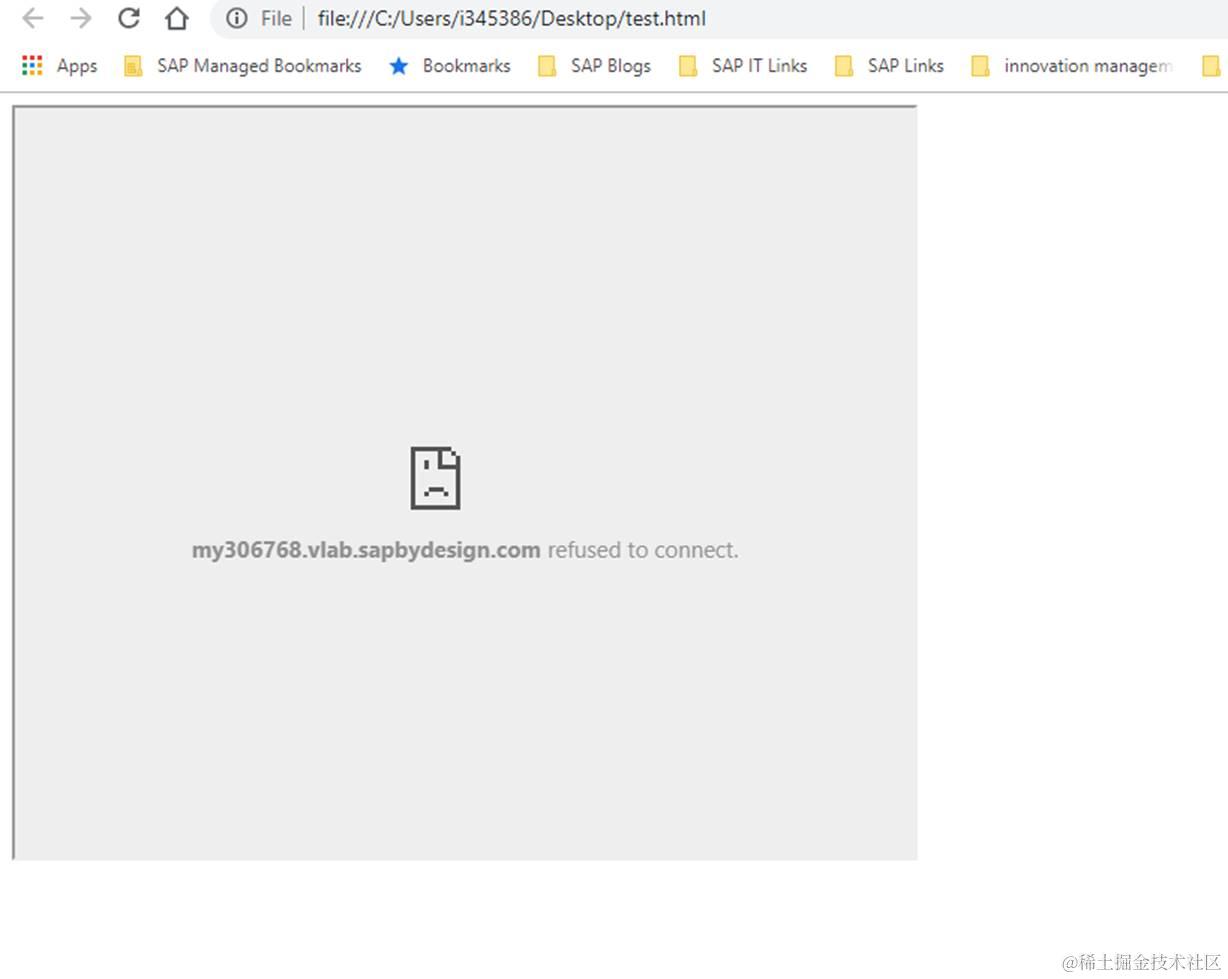This screenshot has height=979, width=1228.
Task: Click the address bar URL test.html
Action: point(511,18)
